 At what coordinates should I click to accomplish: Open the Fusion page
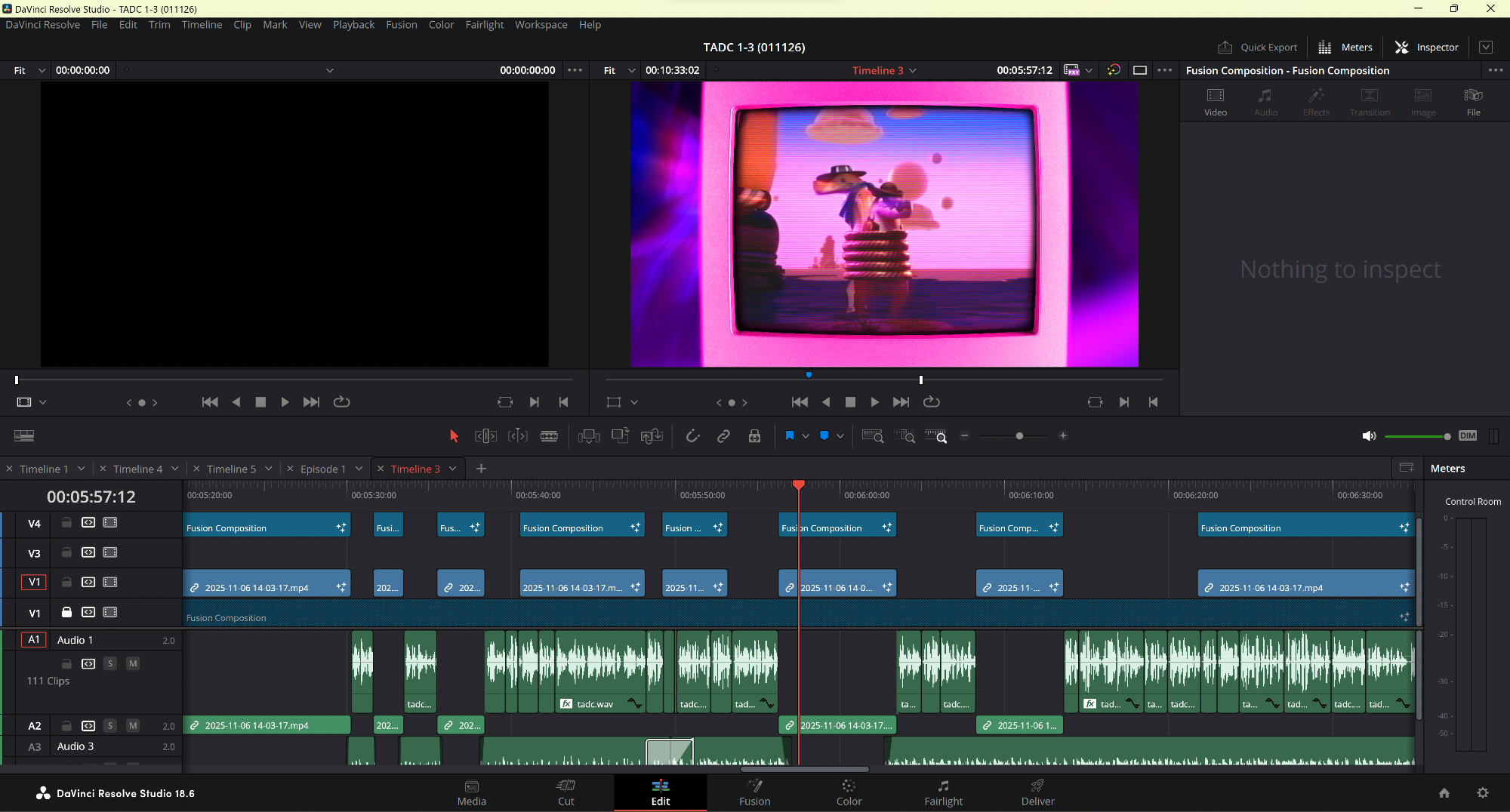click(754, 792)
